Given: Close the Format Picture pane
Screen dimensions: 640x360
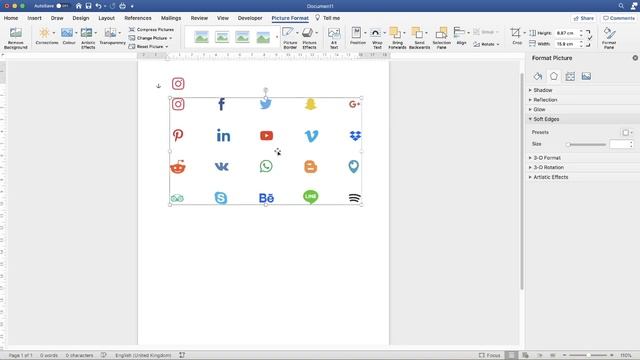Looking at the screenshot, I should (x=635, y=58).
